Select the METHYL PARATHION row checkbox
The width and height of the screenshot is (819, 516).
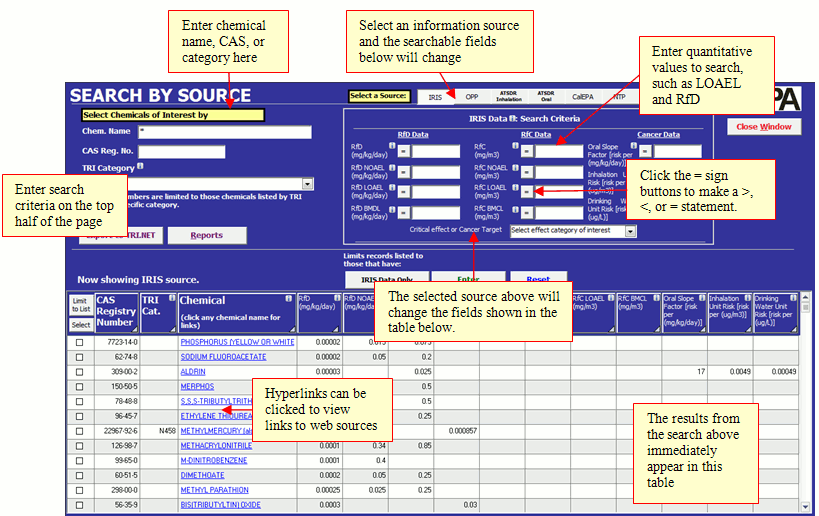(x=80, y=490)
